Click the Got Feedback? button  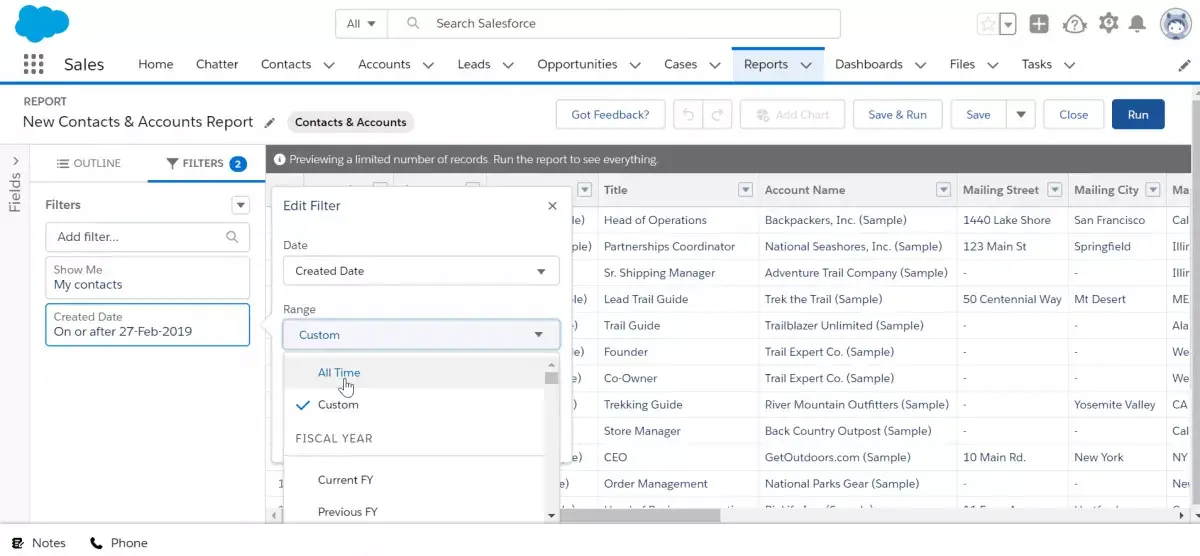pos(610,115)
